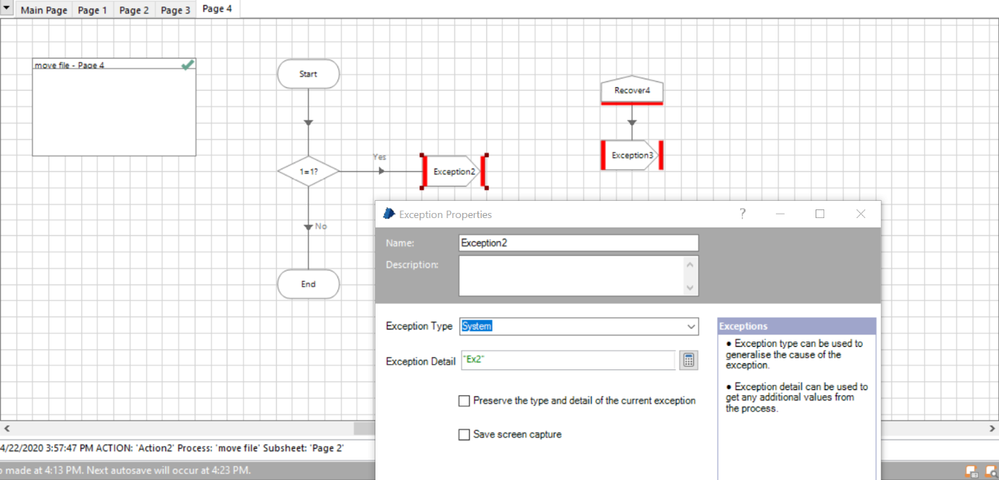The image size is (999, 480).
Task: Edit the Exception Detail expression field
Action: pyautogui.click(x=567, y=360)
